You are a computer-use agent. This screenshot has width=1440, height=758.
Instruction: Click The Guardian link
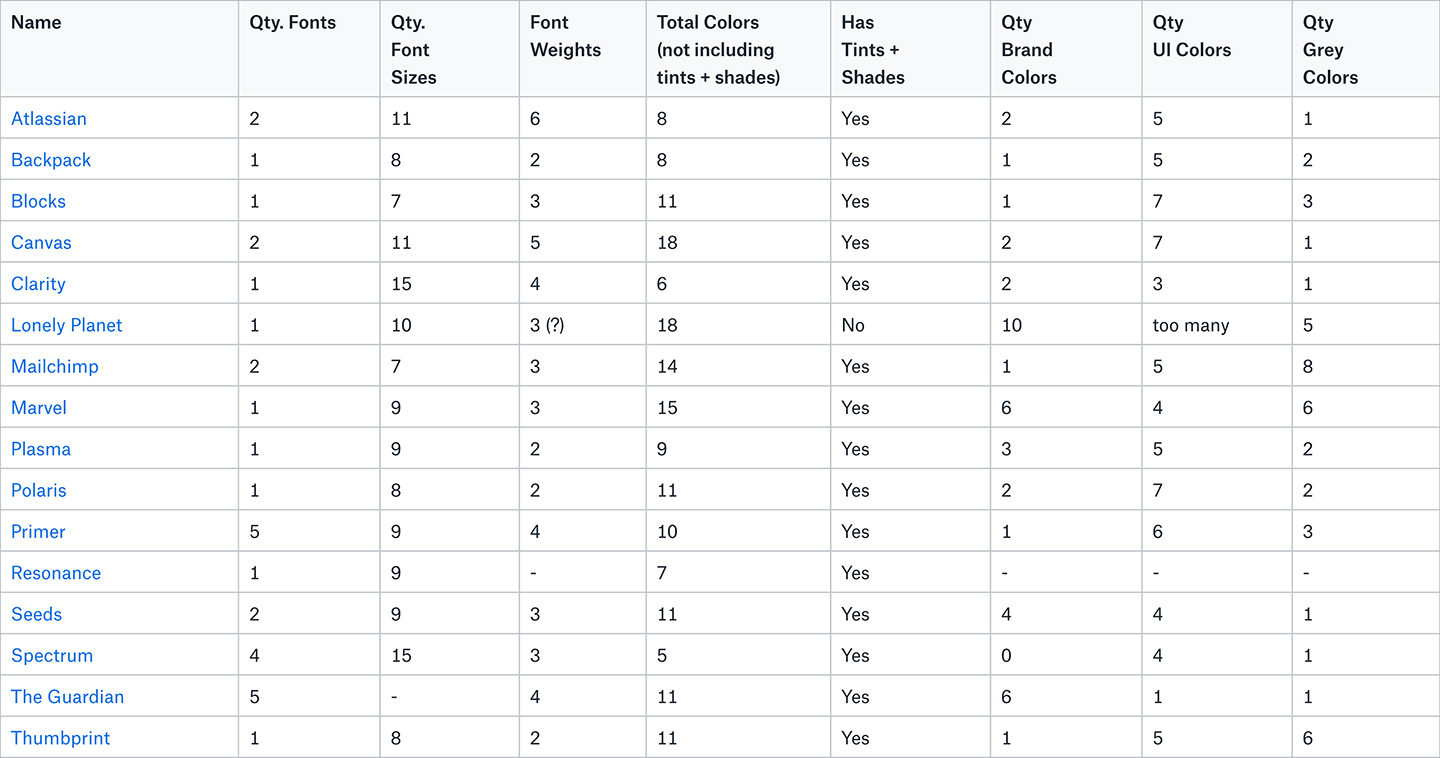(x=68, y=697)
